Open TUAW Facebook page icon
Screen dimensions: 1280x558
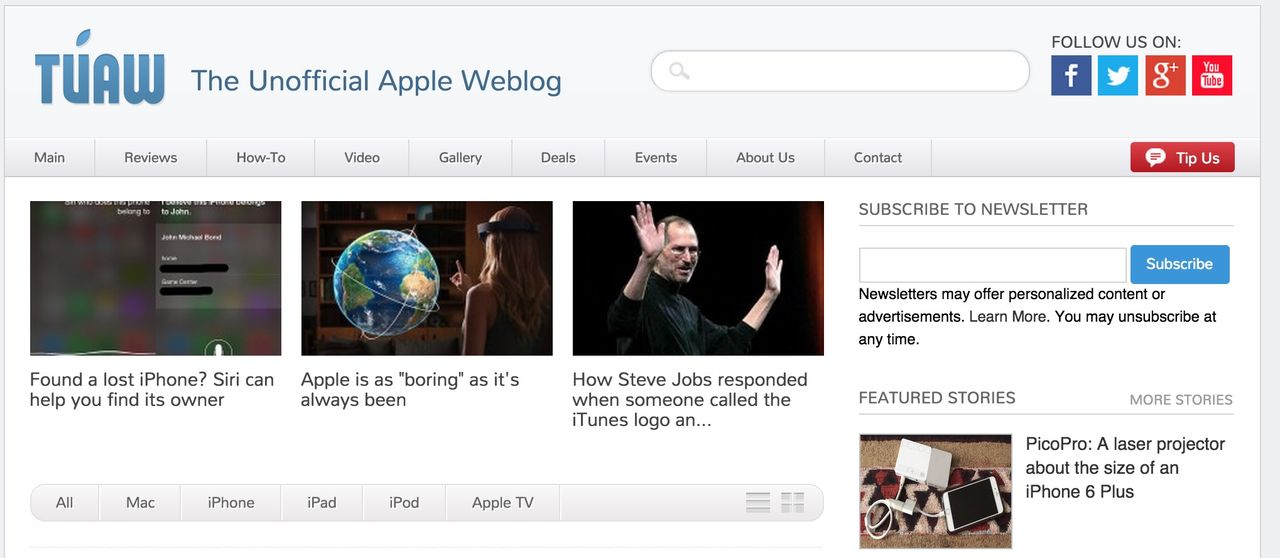tap(1071, 76)
